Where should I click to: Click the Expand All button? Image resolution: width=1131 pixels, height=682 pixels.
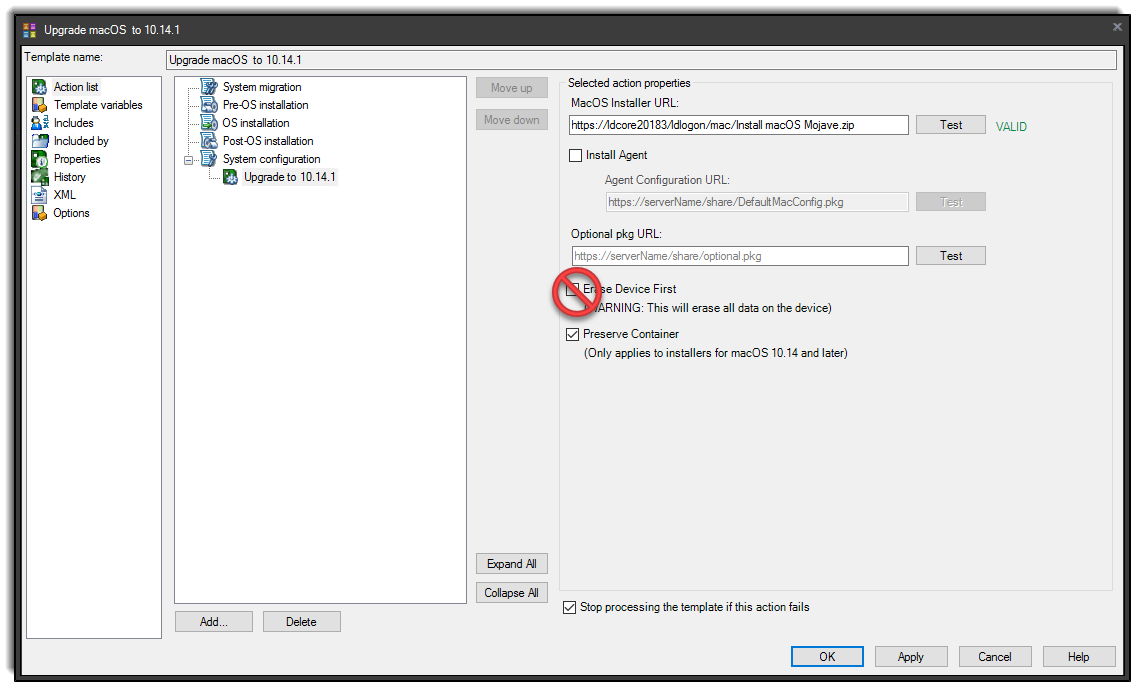tap(511, 563)
